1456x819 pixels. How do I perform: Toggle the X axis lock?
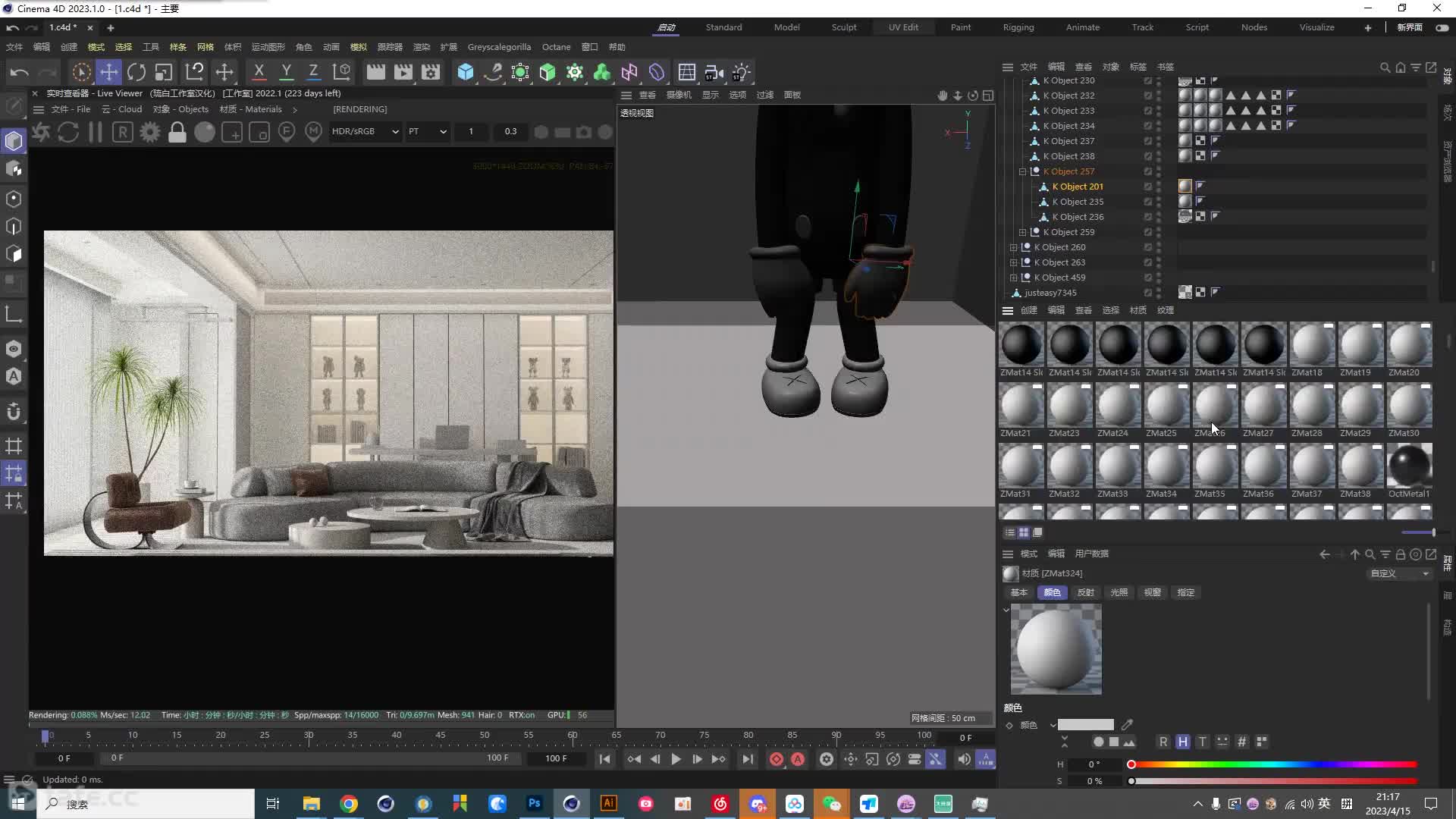(259, 72)
